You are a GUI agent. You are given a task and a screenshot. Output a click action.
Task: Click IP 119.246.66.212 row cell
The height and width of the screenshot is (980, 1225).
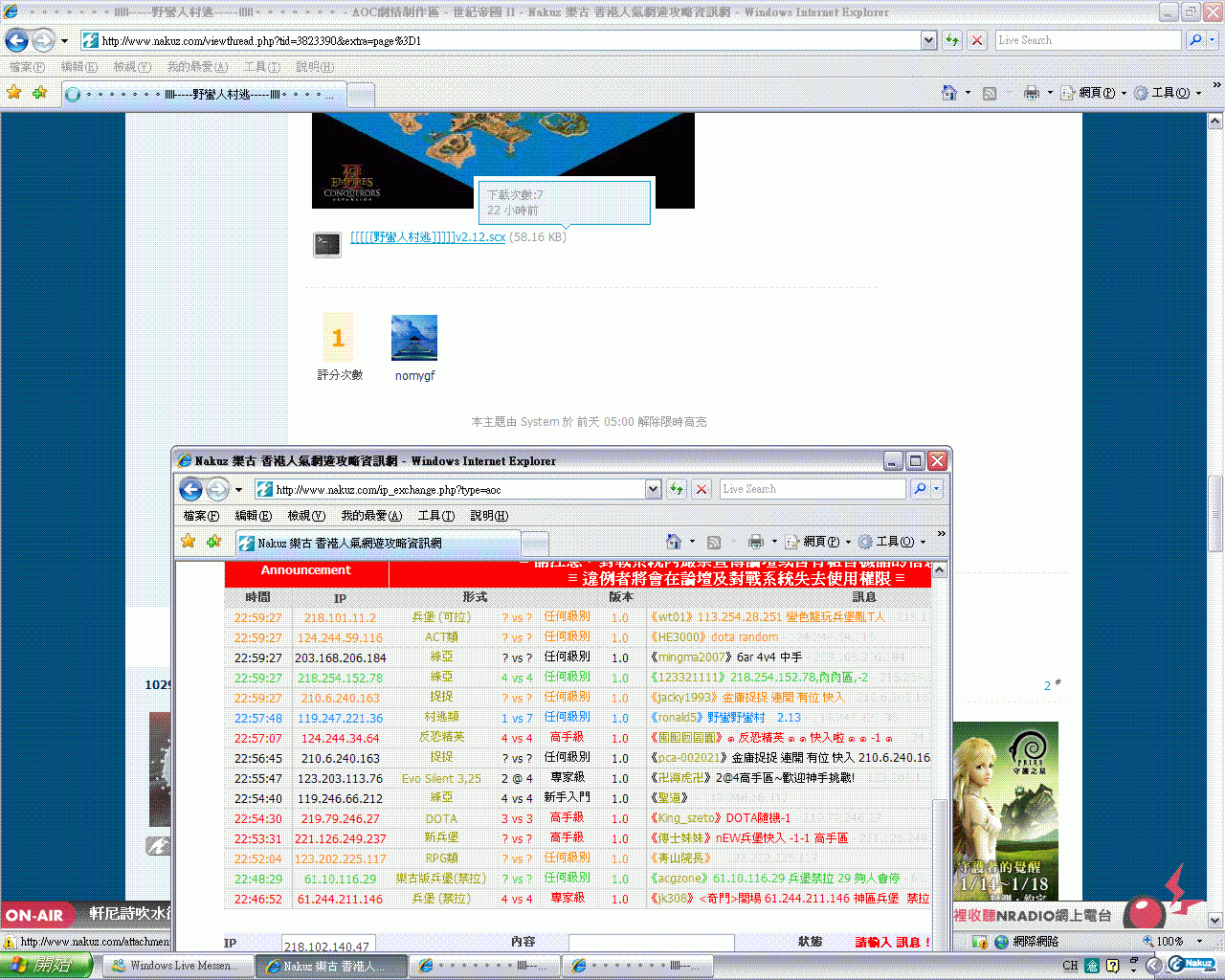(x=340, y=798)
